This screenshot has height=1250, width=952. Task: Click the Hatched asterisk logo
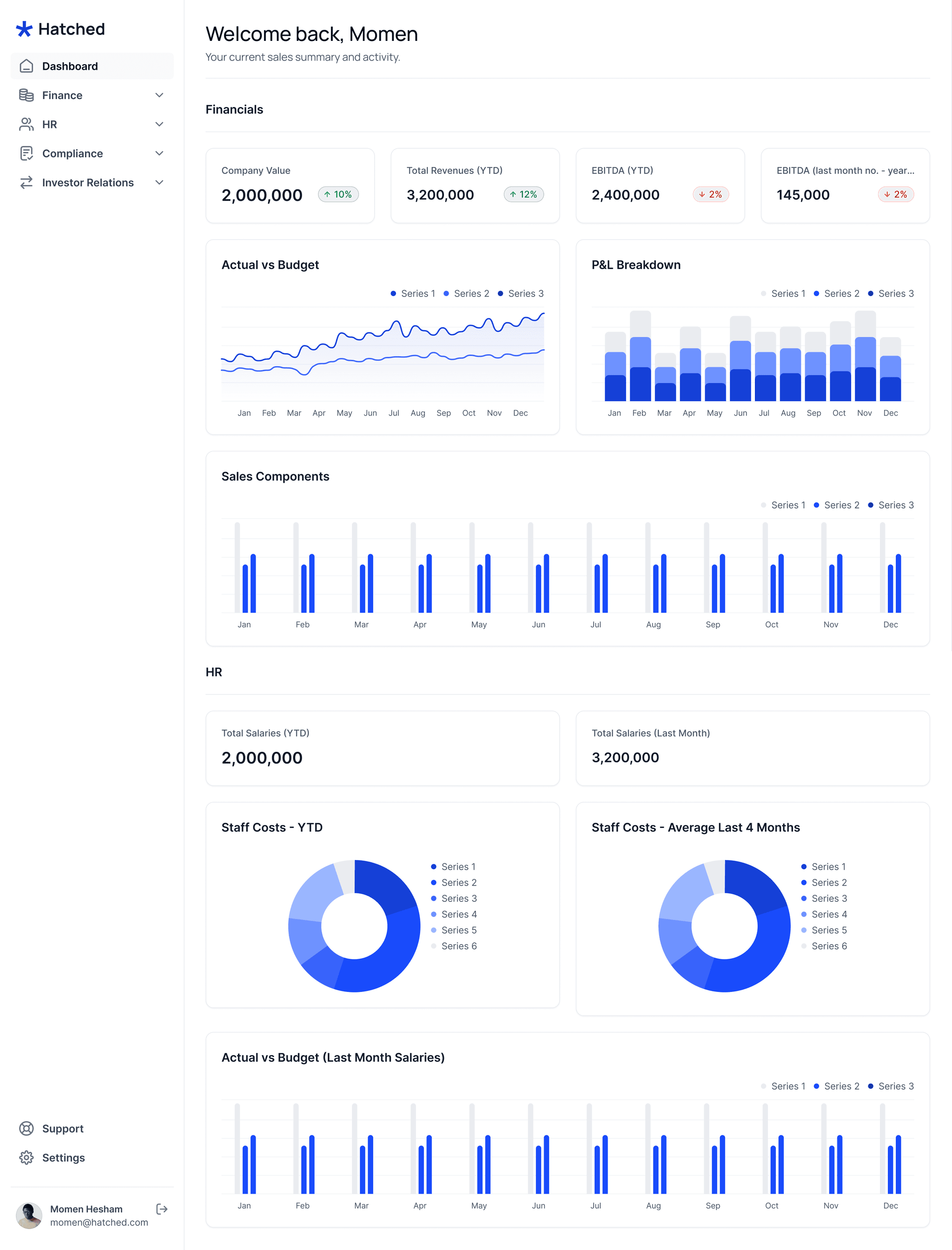pos(25,29)
